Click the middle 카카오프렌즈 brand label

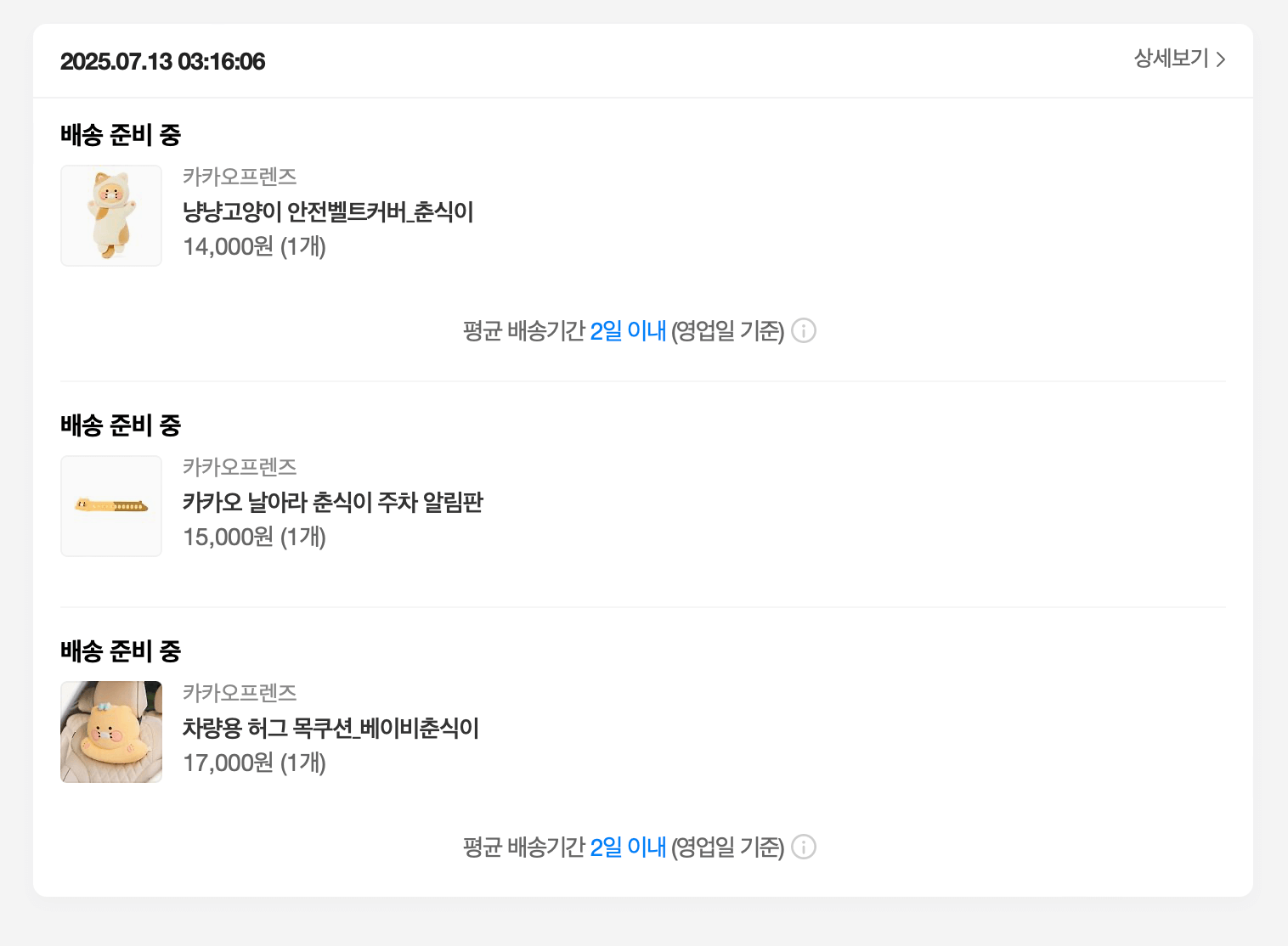coord(240,467)
